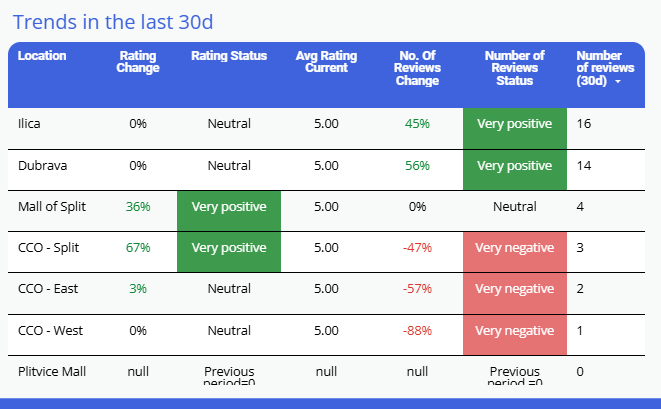This screenshot has height=409, width=661.
Task: Click Mall of Split's green Very positive cell
Action: tap(229, 207)
